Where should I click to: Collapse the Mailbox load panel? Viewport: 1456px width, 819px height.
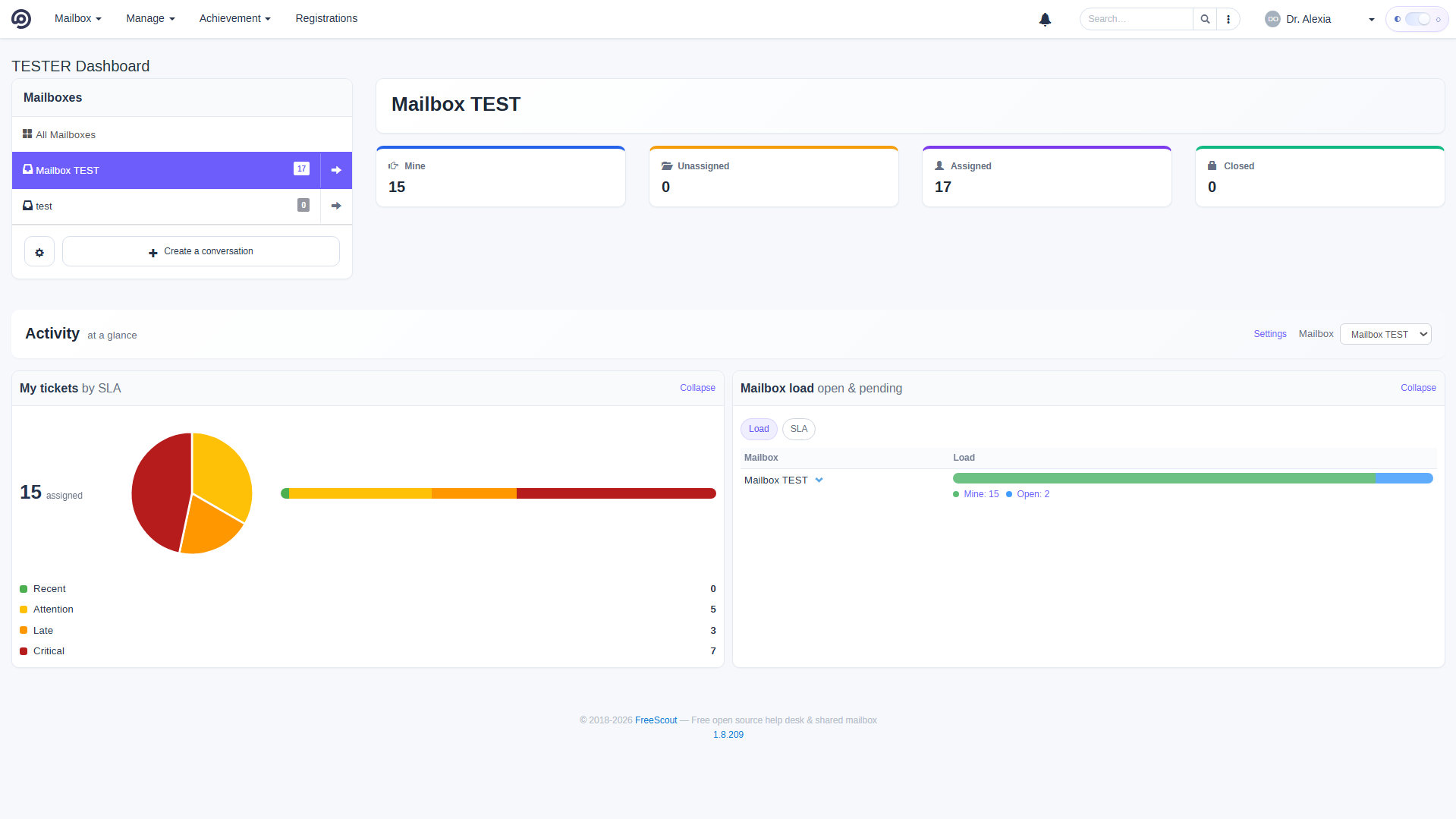1418,388
